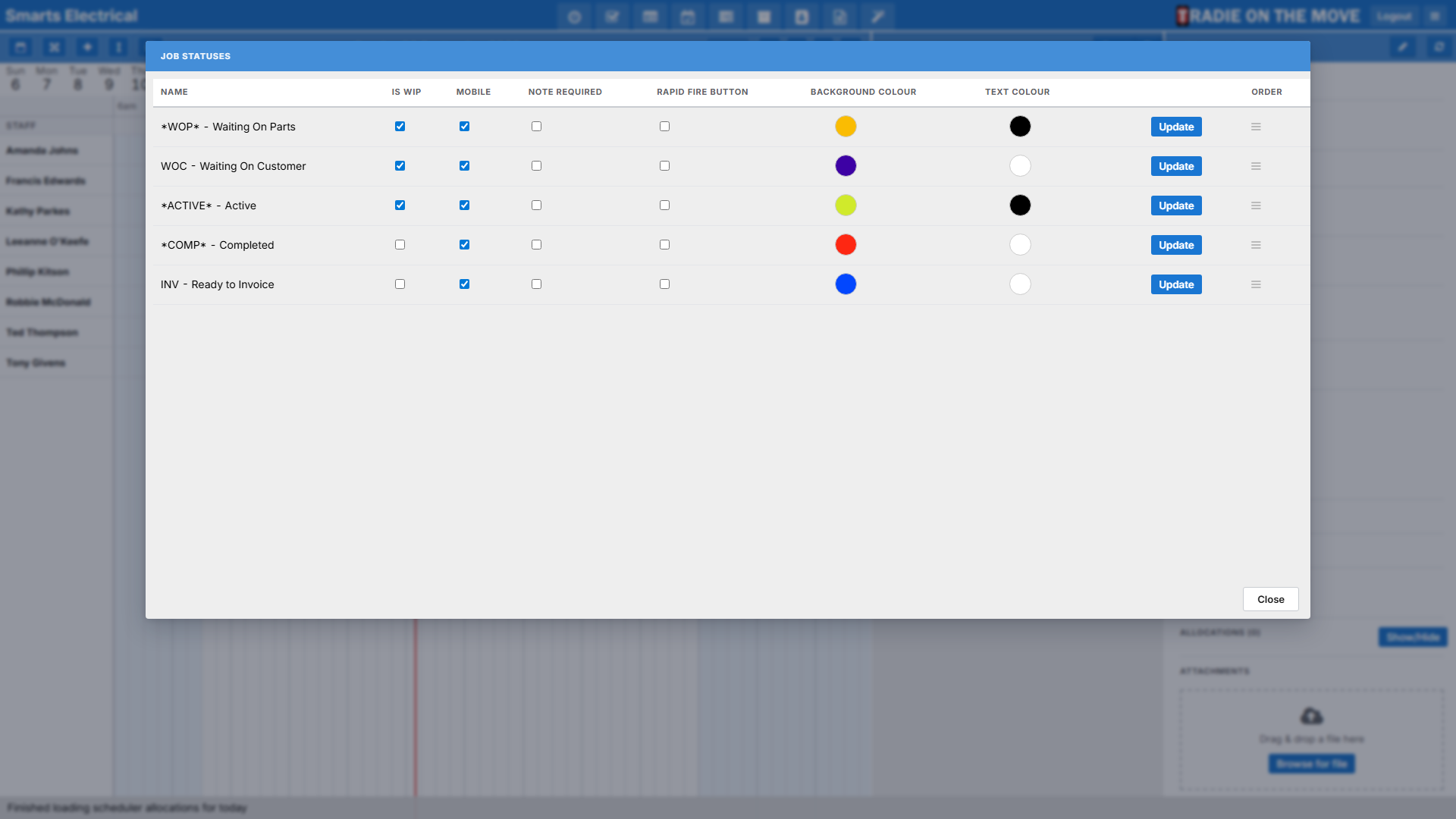Untick Mobile for Ready to Invoice
The width and height of the screenshot is (1456, 819).
click(x=464, y=284)
